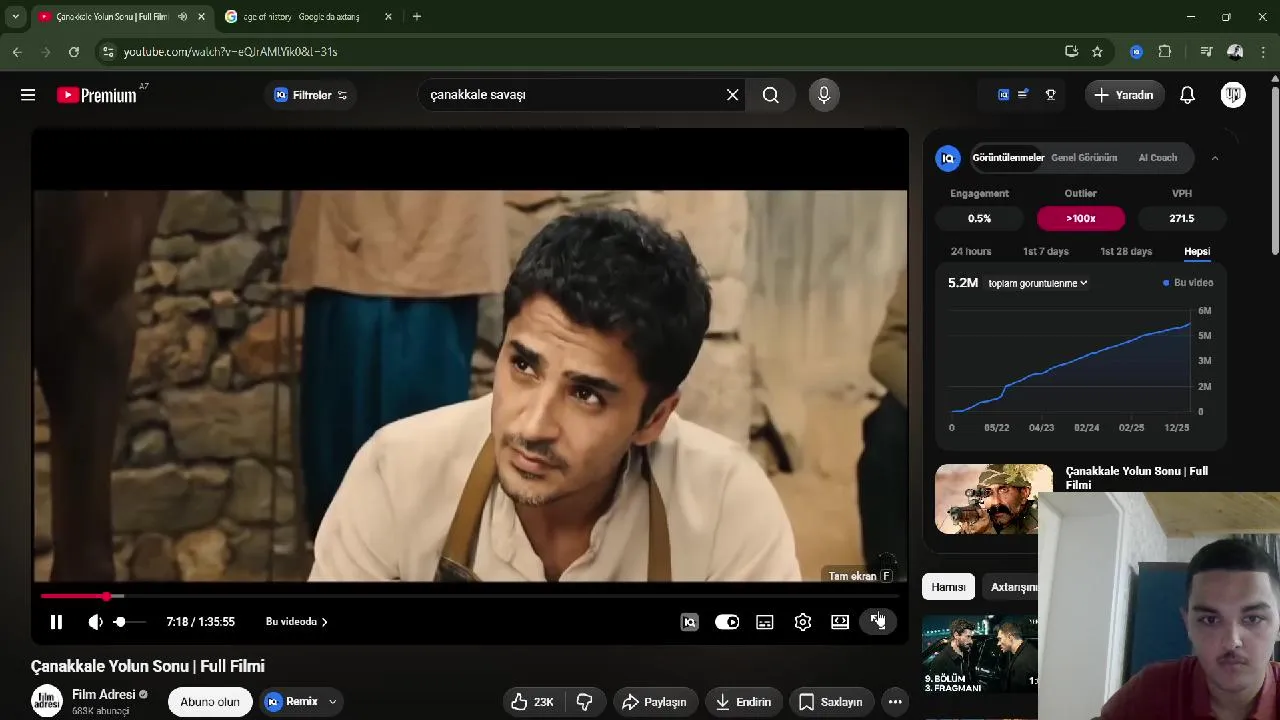Open the blue IQ extension icon in YouTube header

tap(1004, 95)
